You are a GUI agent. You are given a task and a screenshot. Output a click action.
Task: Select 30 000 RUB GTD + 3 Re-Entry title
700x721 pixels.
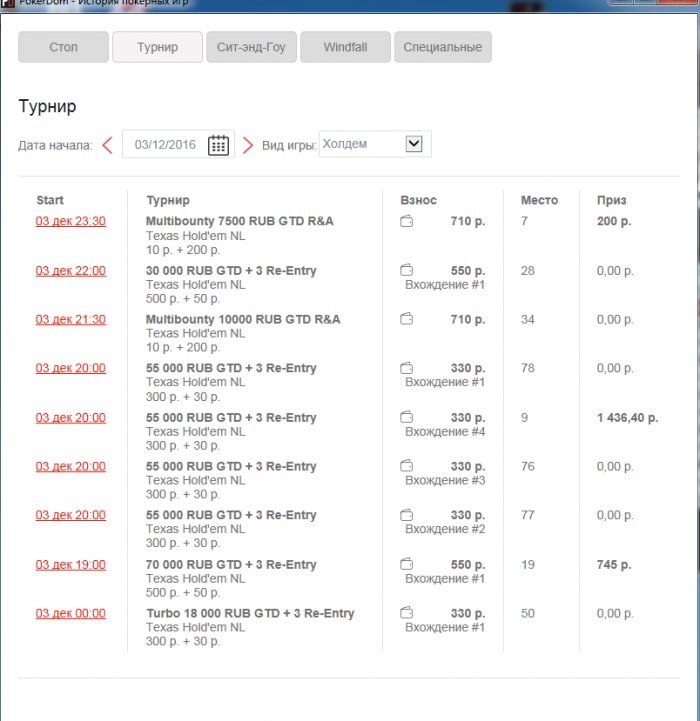pyautogui.click(x=231, y=270)
